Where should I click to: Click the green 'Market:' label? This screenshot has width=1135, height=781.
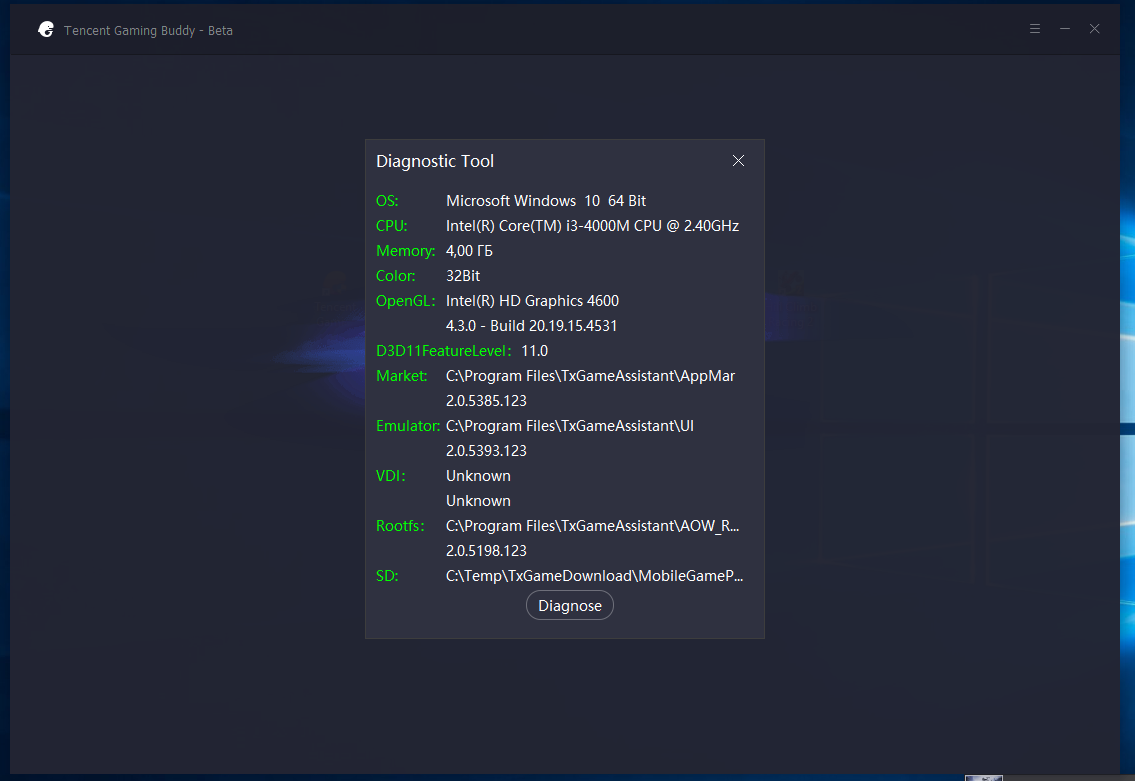pyautogui.click(x=402, y=376)
